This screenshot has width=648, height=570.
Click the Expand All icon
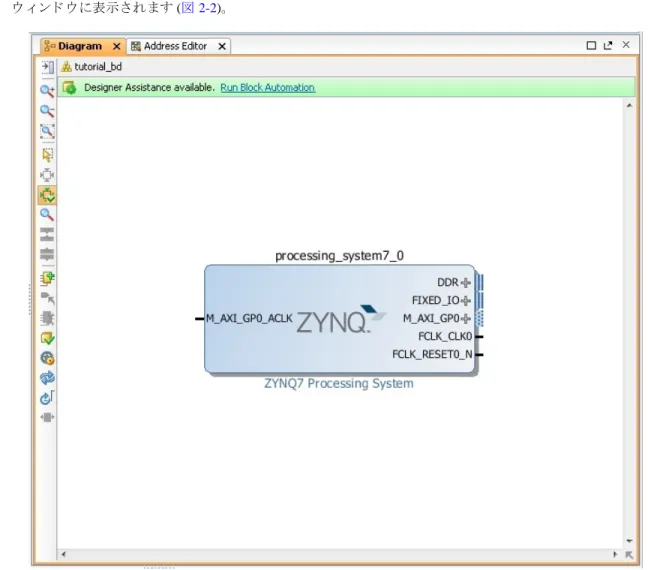coord(47,234)
